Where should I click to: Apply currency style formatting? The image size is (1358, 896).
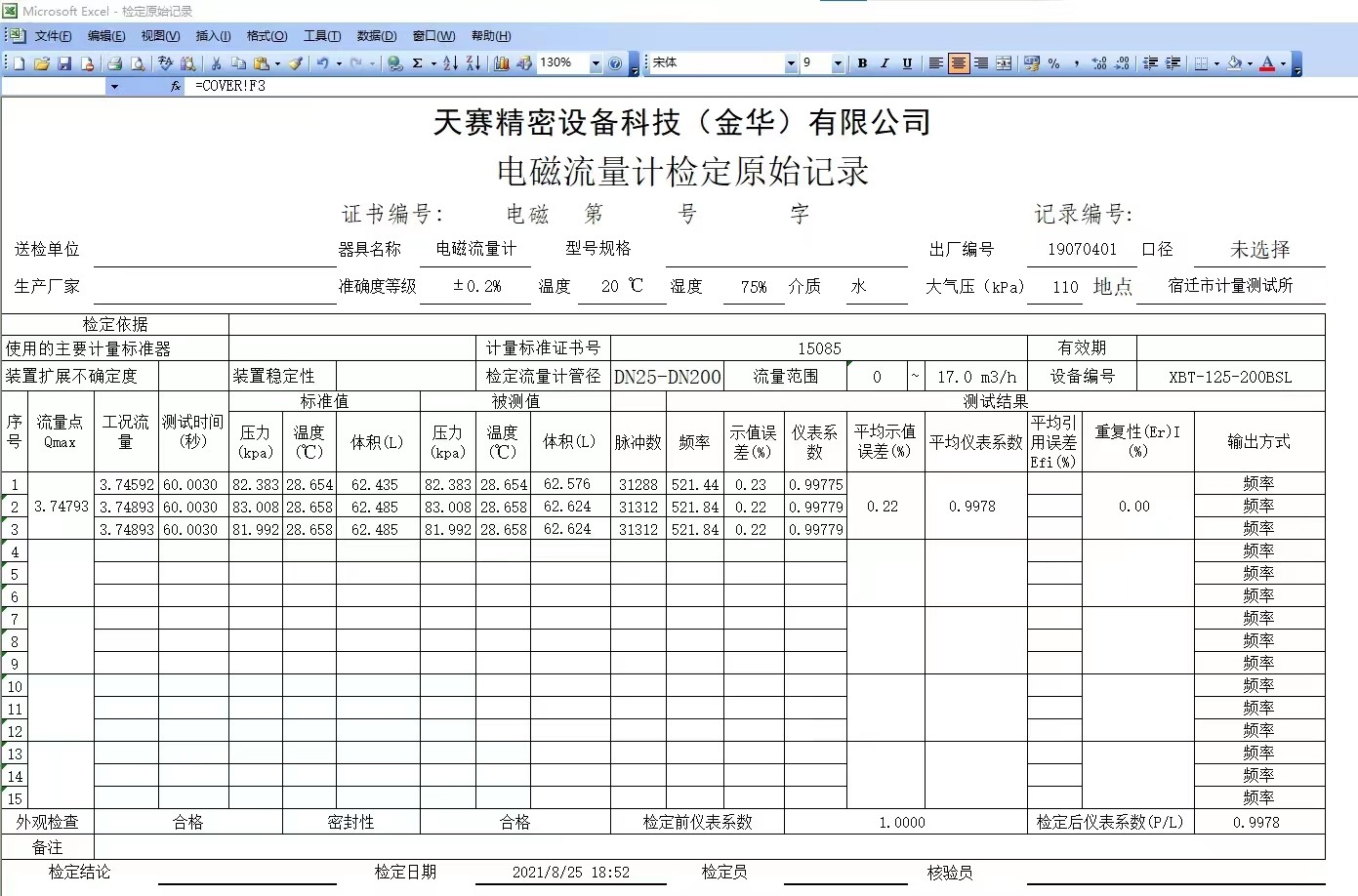coord(1031,63)
